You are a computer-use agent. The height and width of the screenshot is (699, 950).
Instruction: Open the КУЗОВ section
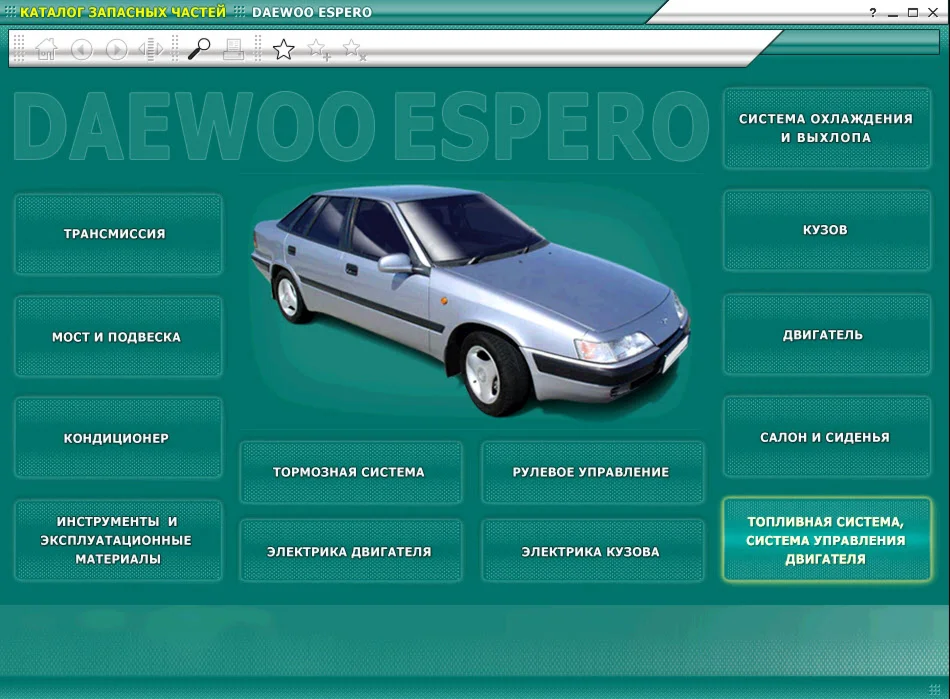[827, 230]
